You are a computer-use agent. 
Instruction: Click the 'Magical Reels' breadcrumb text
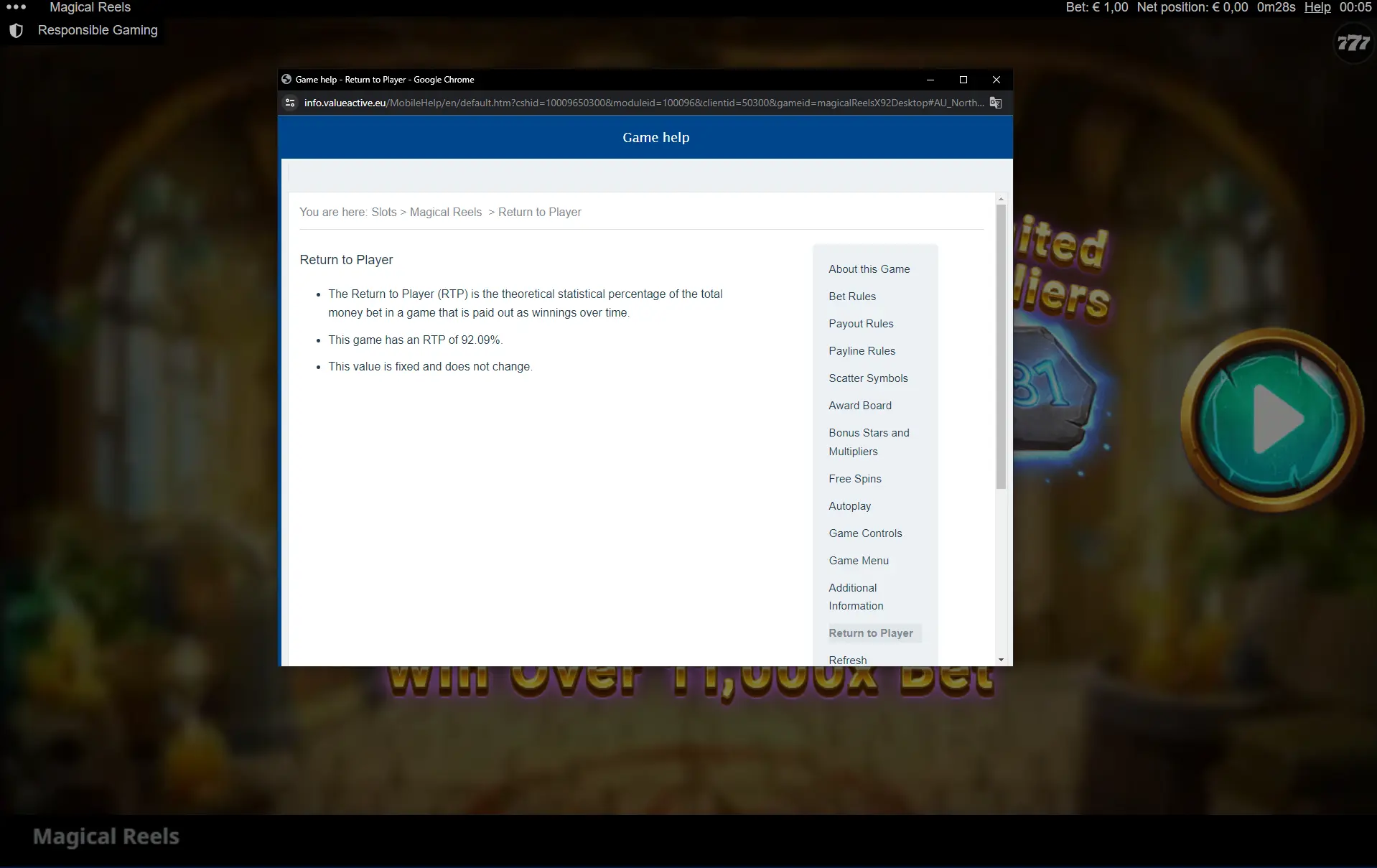tap(446, 213)
